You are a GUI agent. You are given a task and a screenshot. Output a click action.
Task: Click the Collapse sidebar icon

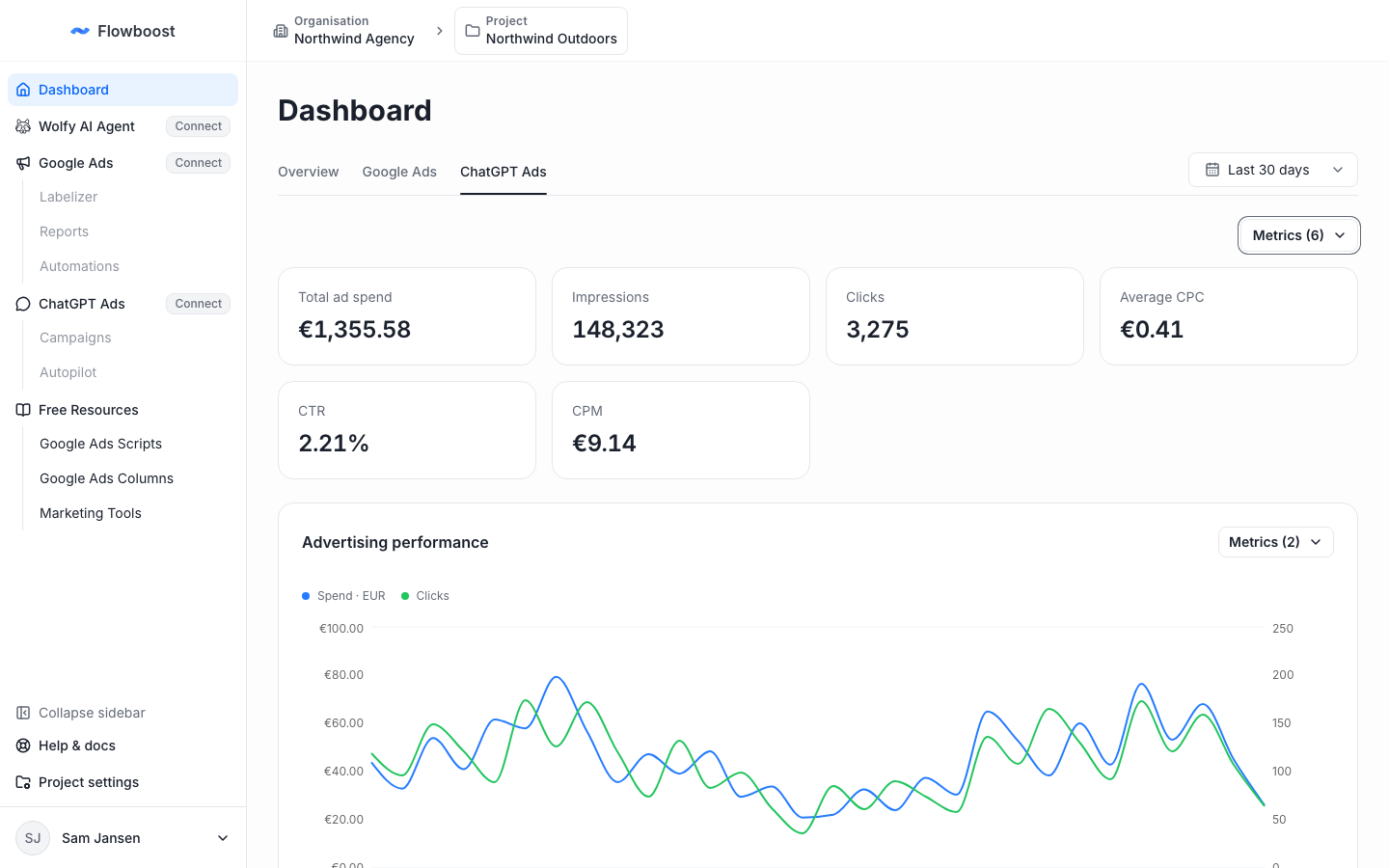click(x=23, y=713)
